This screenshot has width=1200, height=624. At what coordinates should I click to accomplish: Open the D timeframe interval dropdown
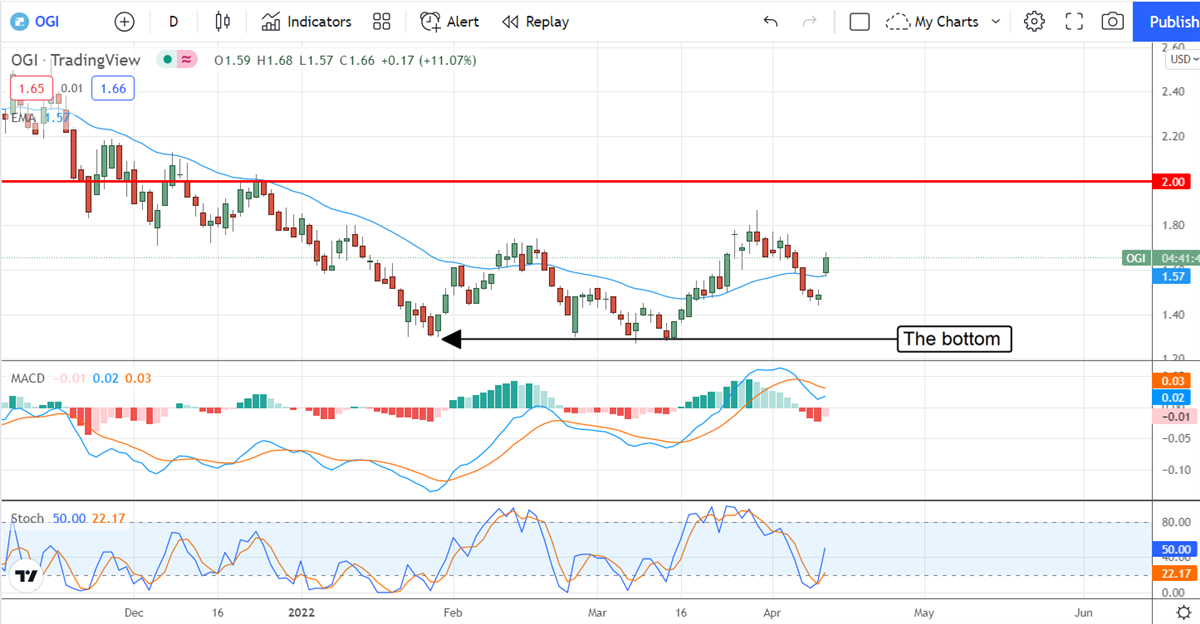(173, 21)
